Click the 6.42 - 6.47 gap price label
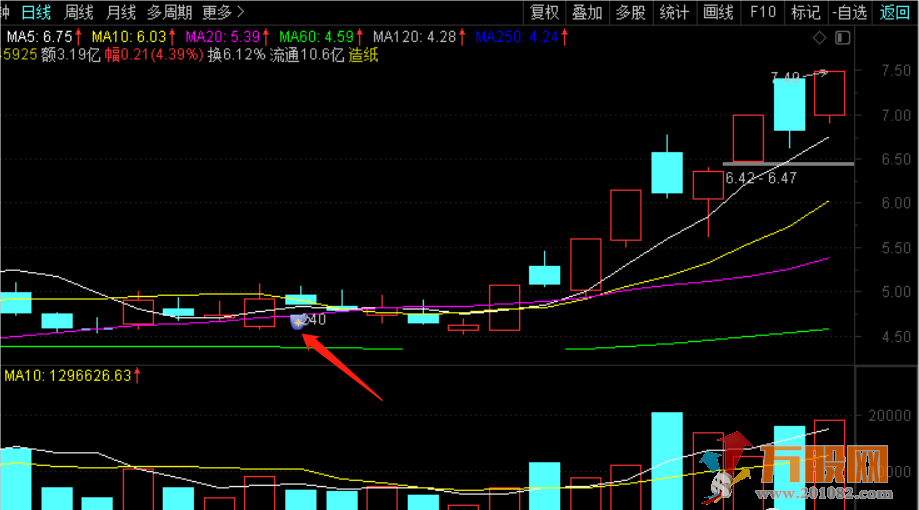 [x=761, y=178]
